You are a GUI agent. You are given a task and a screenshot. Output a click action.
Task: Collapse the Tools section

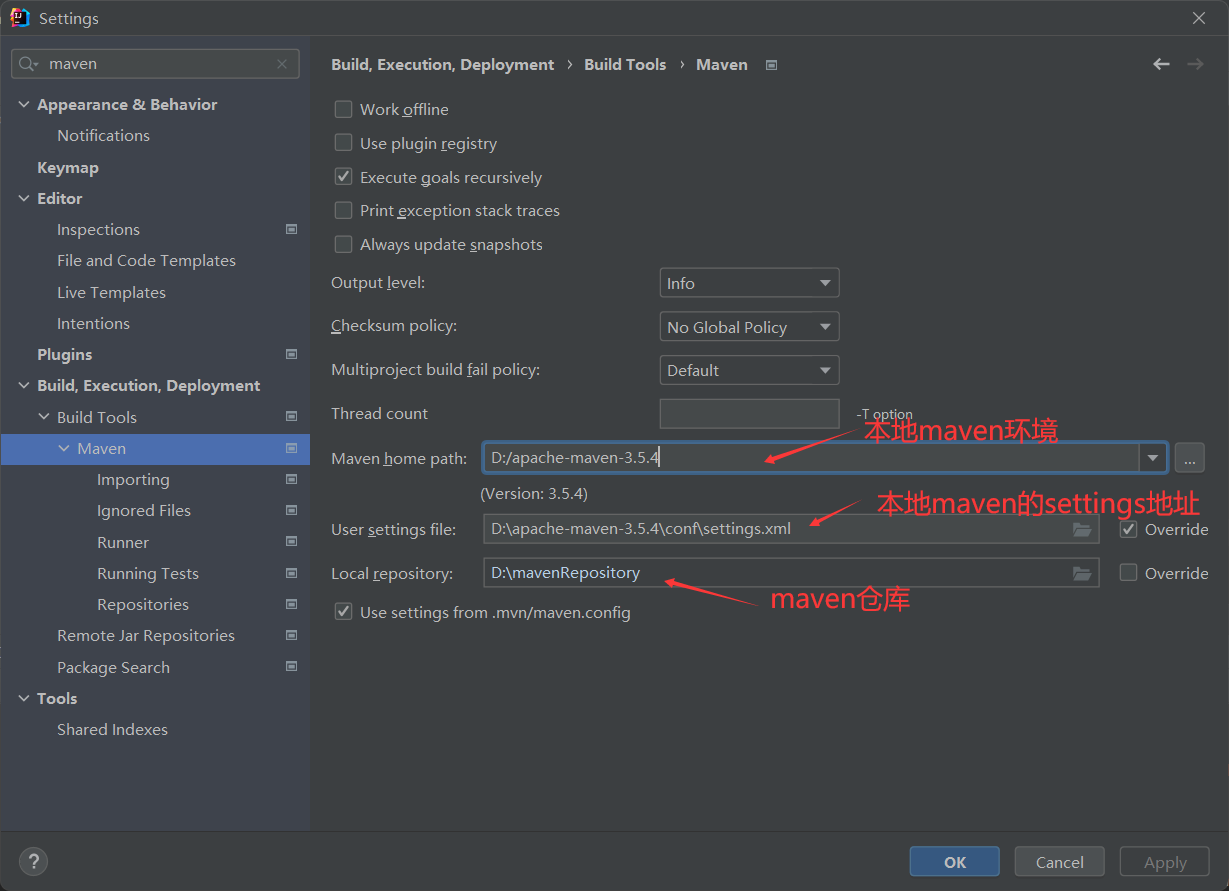pos(24,699)
